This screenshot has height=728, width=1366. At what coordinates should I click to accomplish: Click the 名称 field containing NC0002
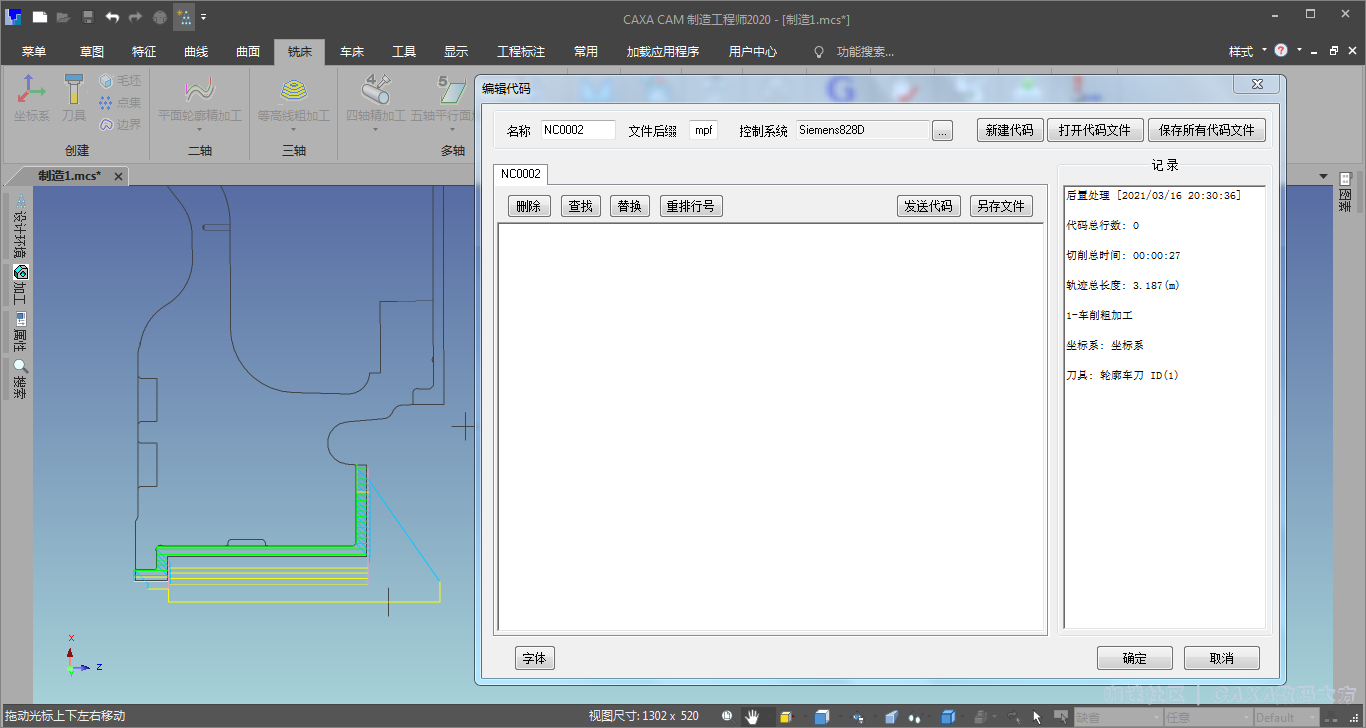point(578,130)
